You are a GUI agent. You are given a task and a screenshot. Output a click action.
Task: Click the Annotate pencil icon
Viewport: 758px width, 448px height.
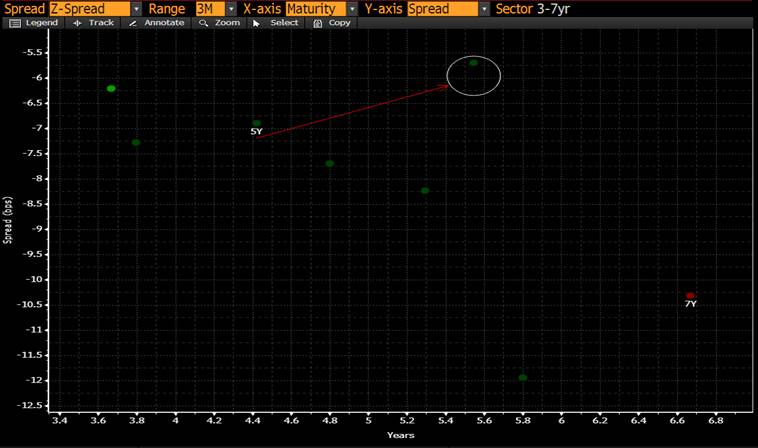pos(133,23)
